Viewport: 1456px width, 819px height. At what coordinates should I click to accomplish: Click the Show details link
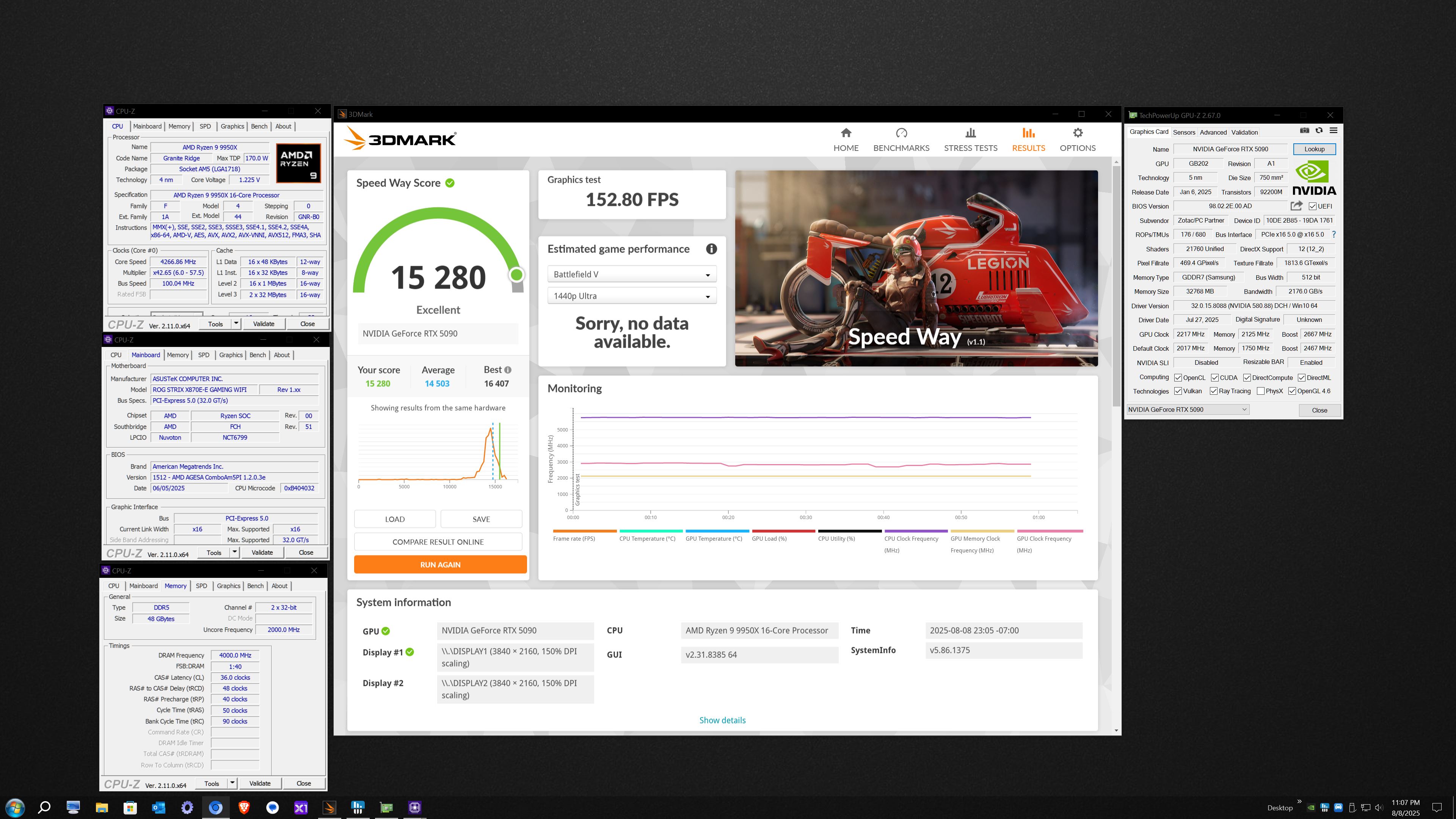722,720
